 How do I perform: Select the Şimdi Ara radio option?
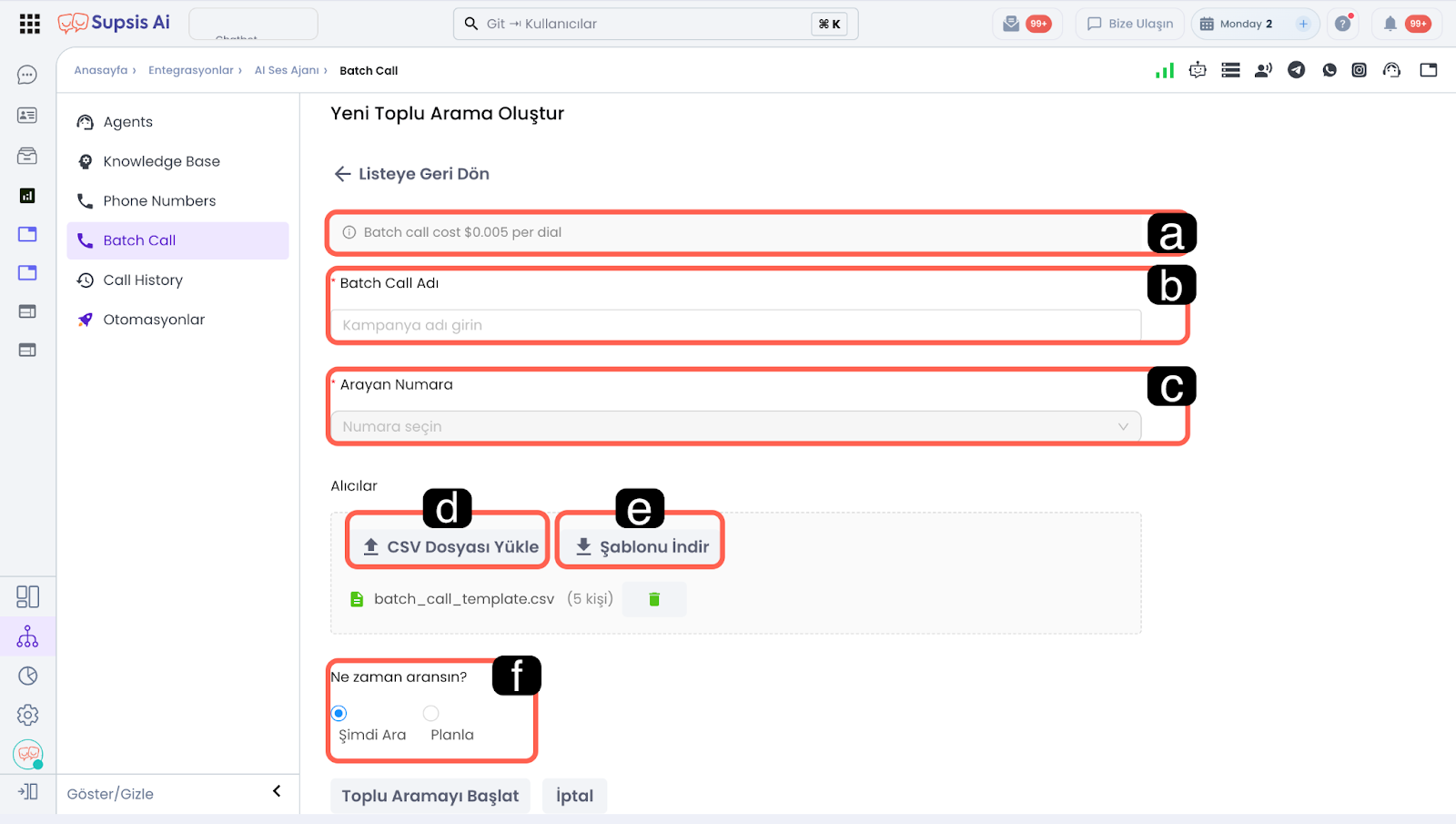tap(339, 713)
